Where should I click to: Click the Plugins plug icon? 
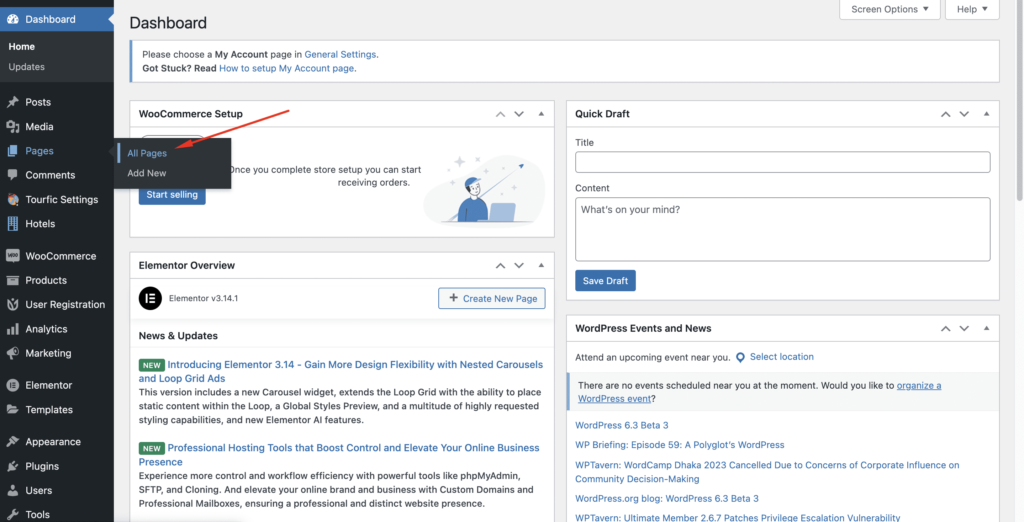(x=12, y=466)
